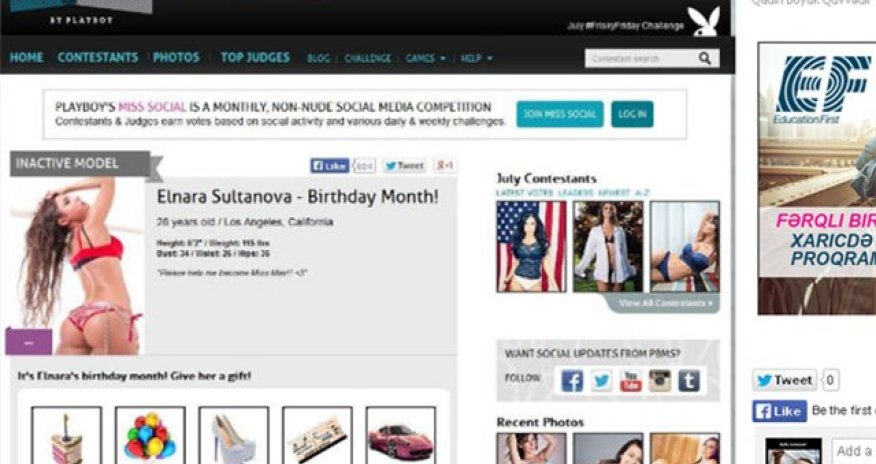Click the Log In button
The width and height of the screenshot is (876, 464).
tap(632, 114)
